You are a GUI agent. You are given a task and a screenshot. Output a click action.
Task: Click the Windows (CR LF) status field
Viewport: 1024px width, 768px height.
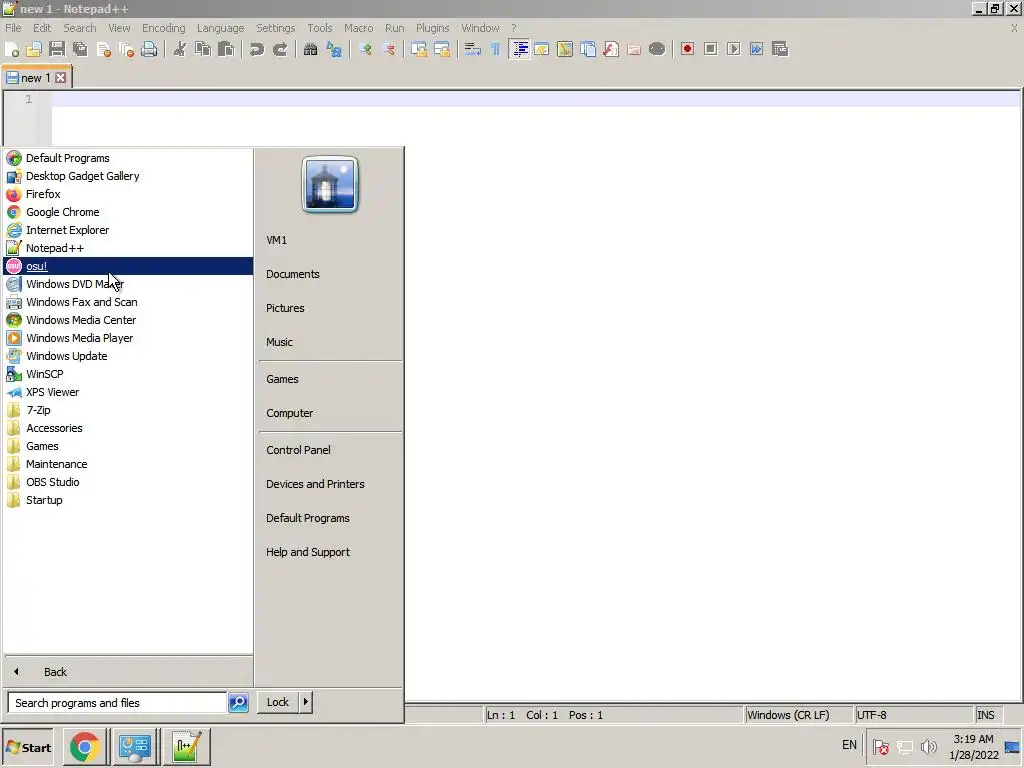click(798, 715)
